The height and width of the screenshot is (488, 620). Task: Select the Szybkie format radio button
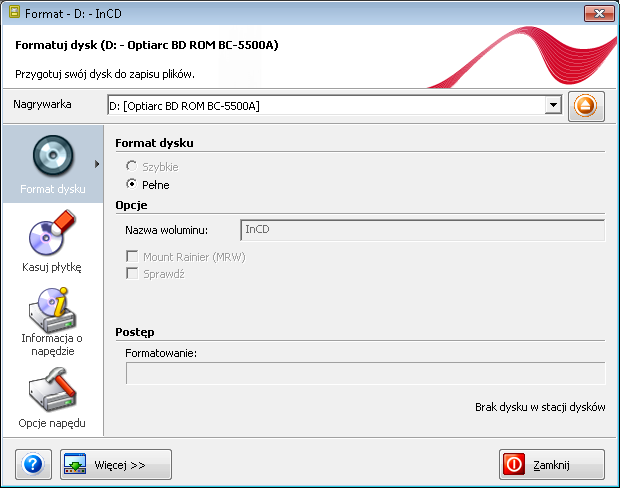(x=132, y=166)
